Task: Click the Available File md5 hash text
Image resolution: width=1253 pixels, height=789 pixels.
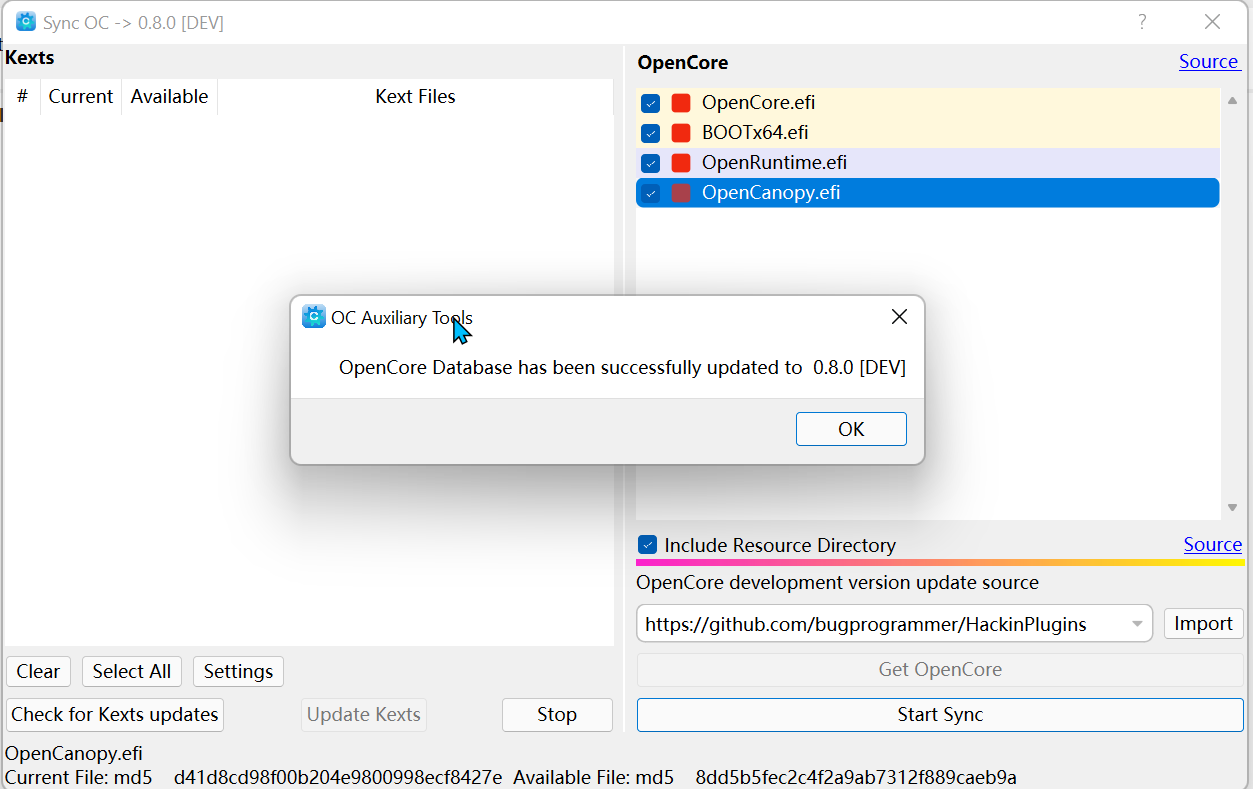Action: (x=856, y=777)
